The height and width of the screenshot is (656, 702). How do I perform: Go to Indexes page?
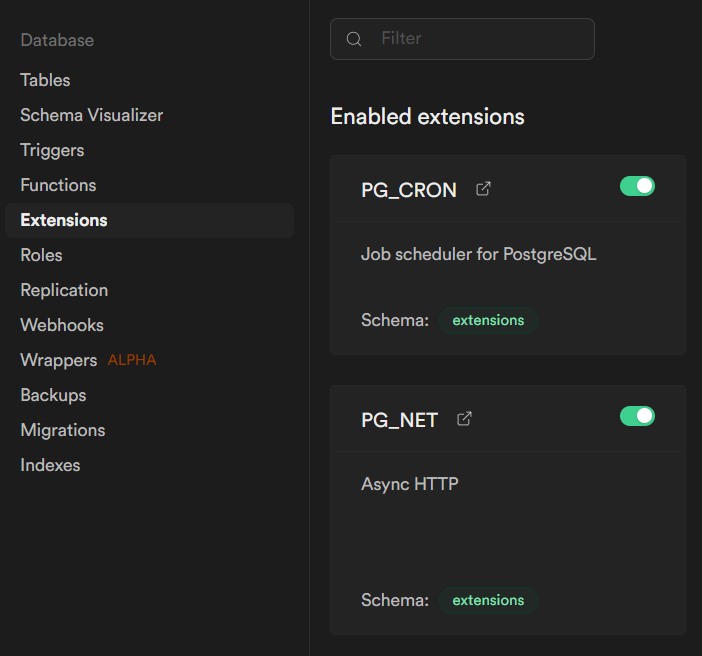50,465
